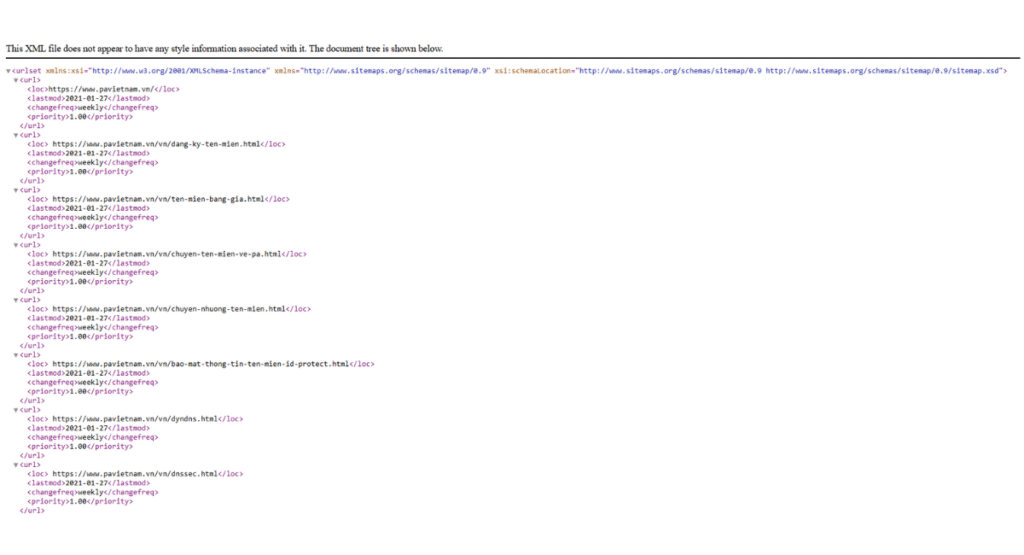Click the dyndns.html loc URL text

pos(135,419)
